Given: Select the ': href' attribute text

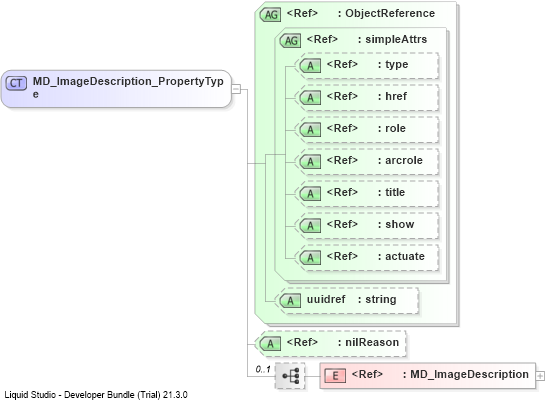Looking at the screenshot, I should tap(392, 96).
